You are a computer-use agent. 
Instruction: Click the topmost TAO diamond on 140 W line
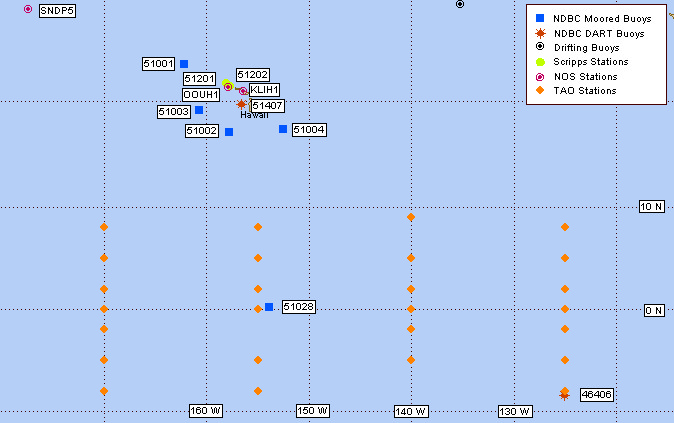pyautogui.click(x=411, y=217)
